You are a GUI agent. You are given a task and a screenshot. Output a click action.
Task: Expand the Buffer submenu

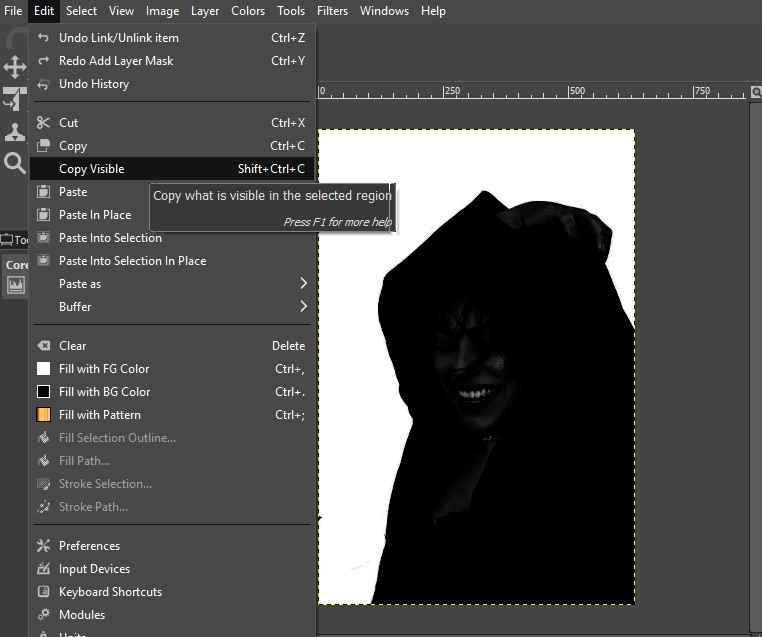pos(172,307)
